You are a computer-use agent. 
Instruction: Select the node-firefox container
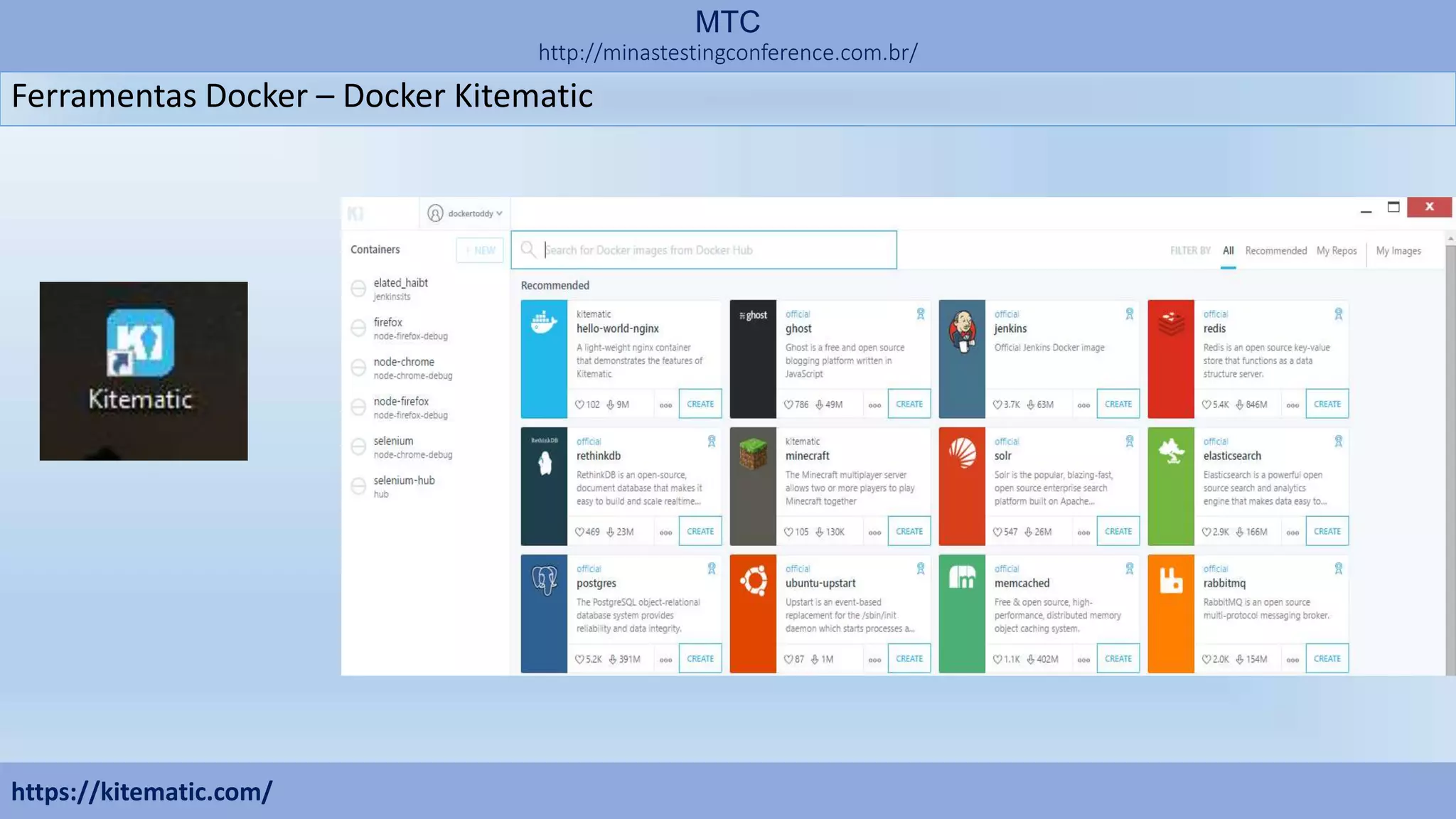click(x=426, y=407)
